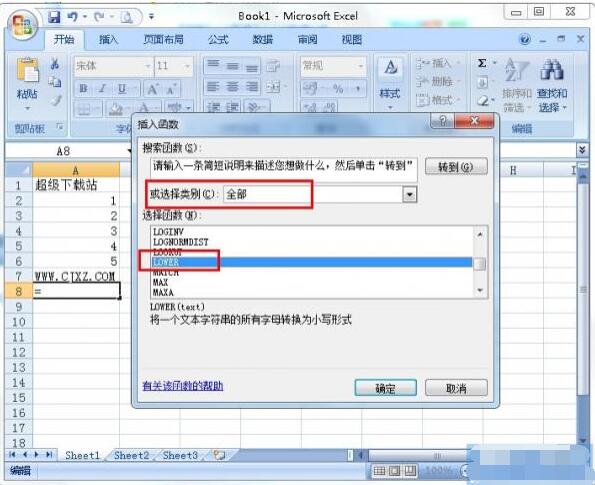Open the function category dropdown arrow
Screen dimensions: 595x485
(409, 195)
